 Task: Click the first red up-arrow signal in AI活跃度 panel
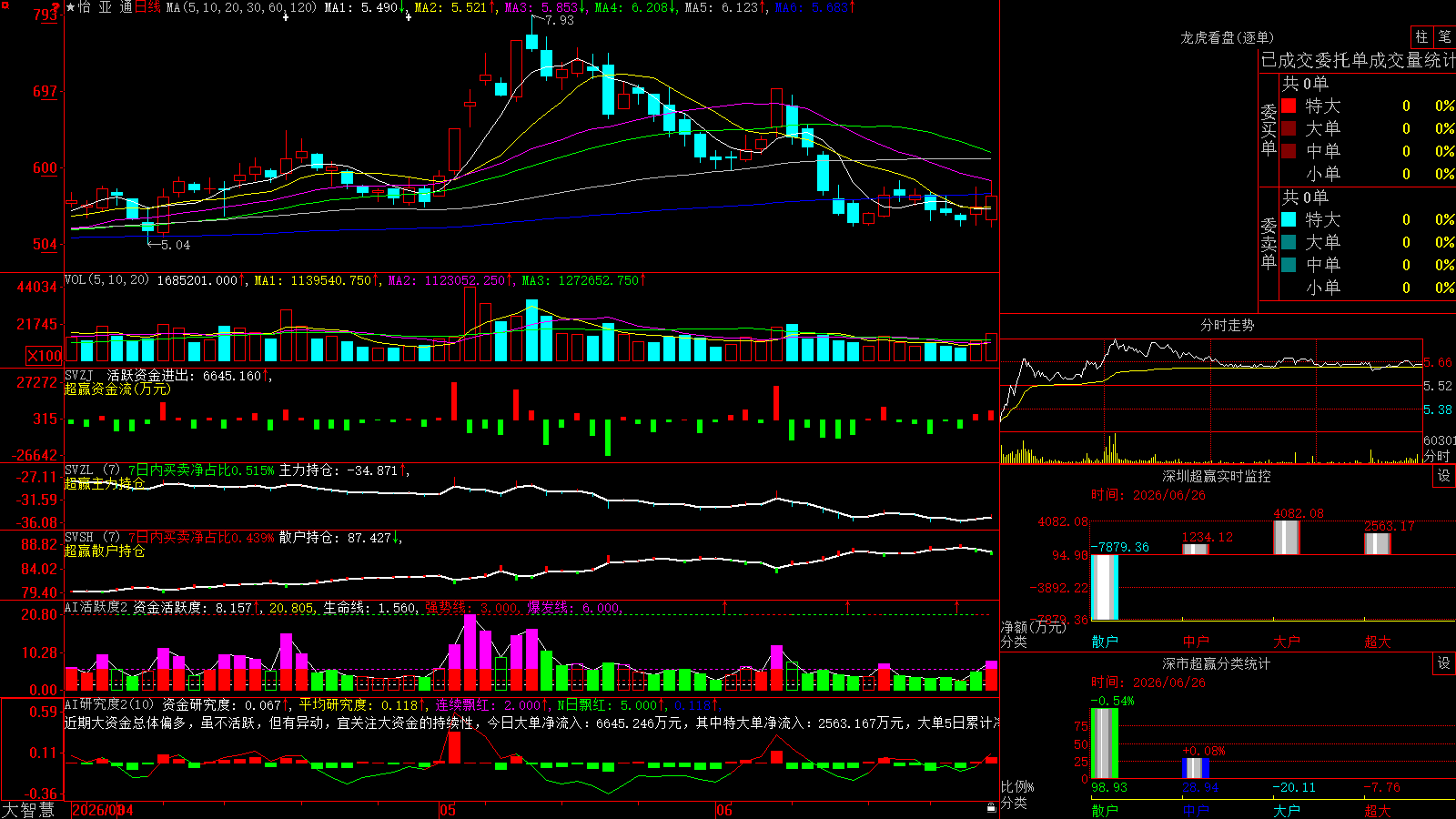[725, 606]
